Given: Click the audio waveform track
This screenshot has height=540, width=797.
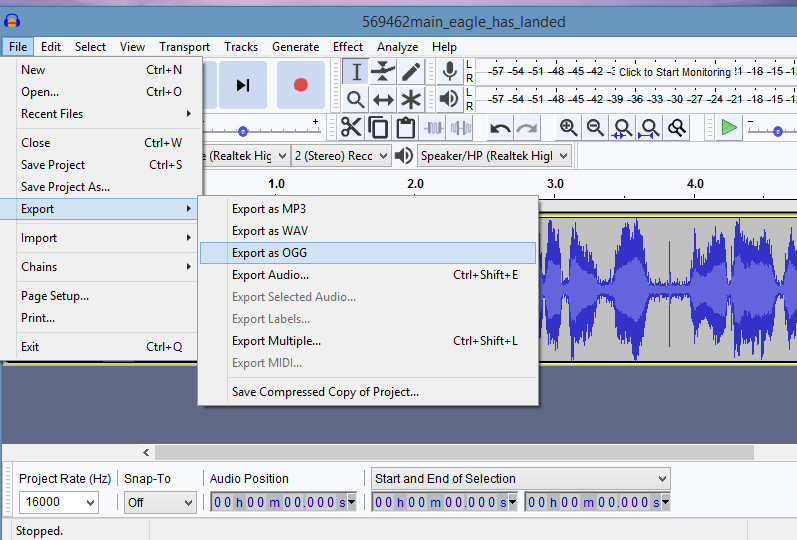Looking at the screenshot, I should point(667,289).
